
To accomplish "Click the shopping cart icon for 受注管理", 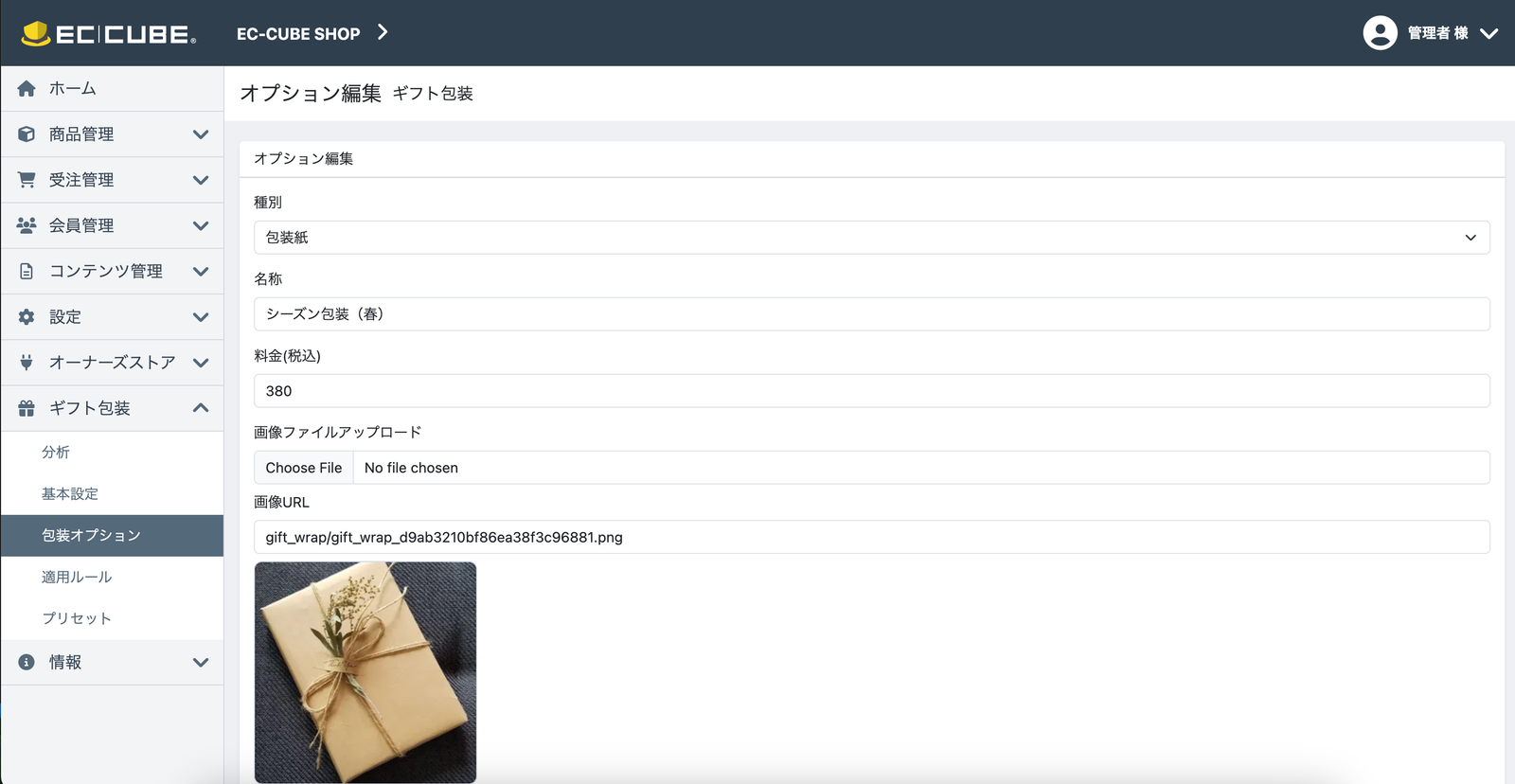I will (27, 180).
